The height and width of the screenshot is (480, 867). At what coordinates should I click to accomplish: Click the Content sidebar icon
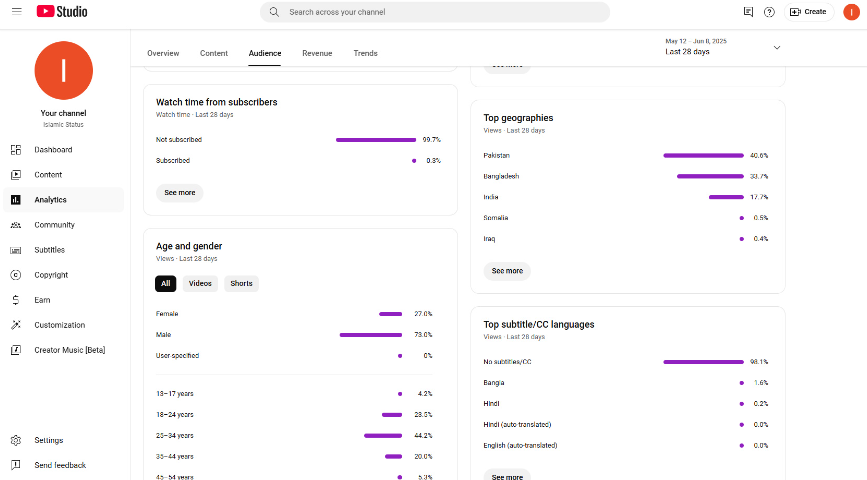(x=16, y=175)
